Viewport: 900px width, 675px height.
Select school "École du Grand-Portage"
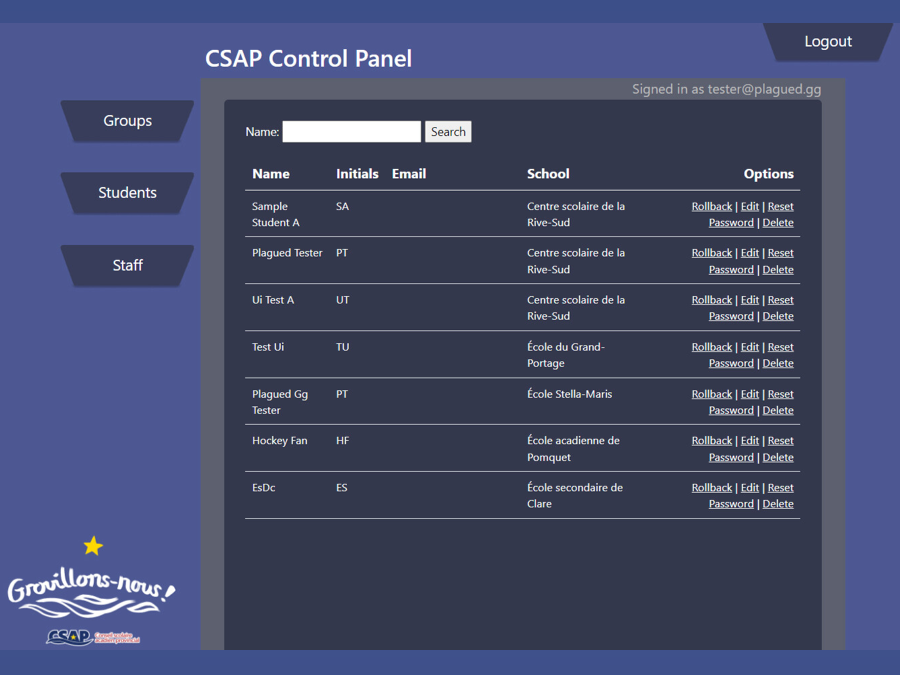click(565, 355)
